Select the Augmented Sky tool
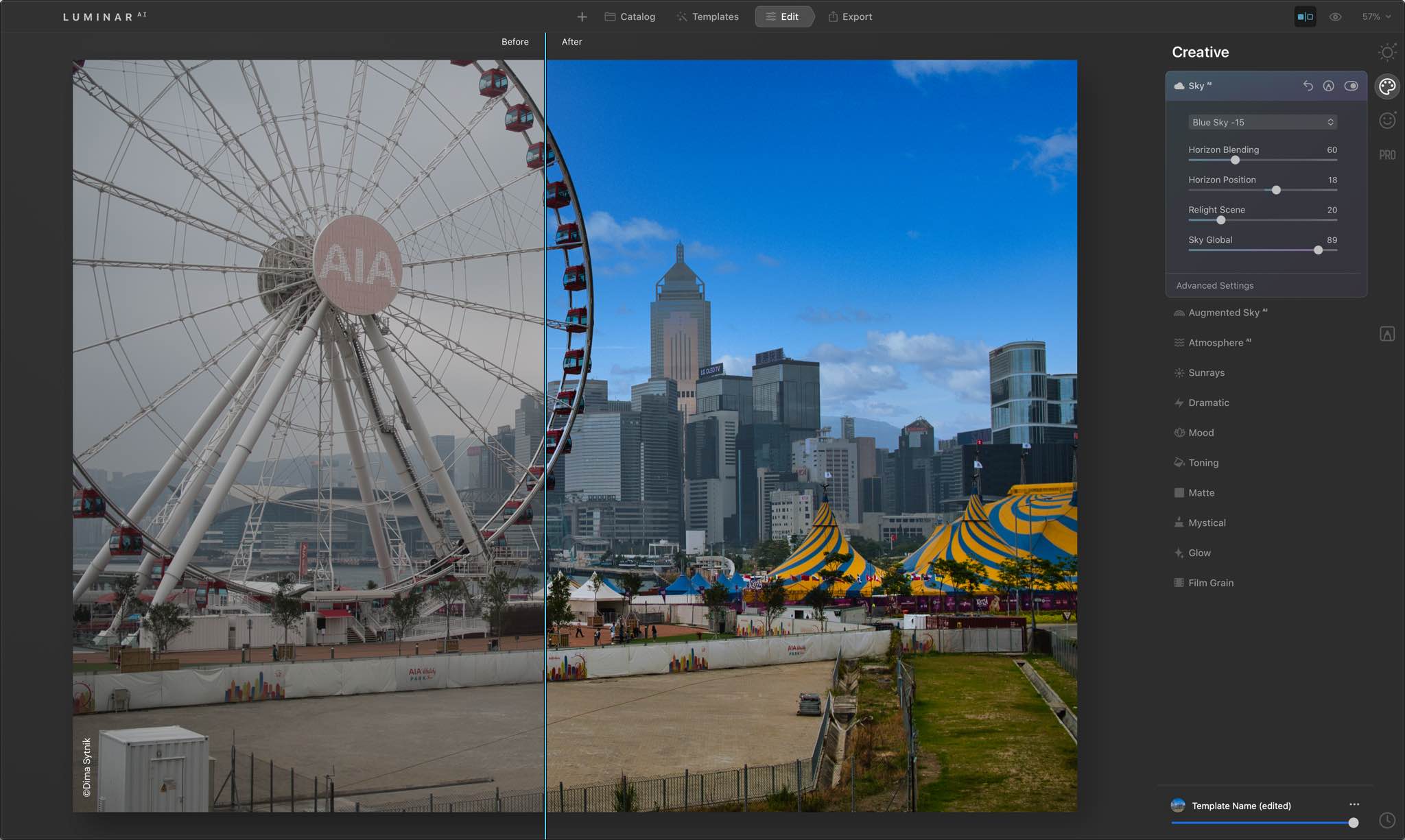1405x840 pixels. pyautogui.click(x=1224, y=313)
